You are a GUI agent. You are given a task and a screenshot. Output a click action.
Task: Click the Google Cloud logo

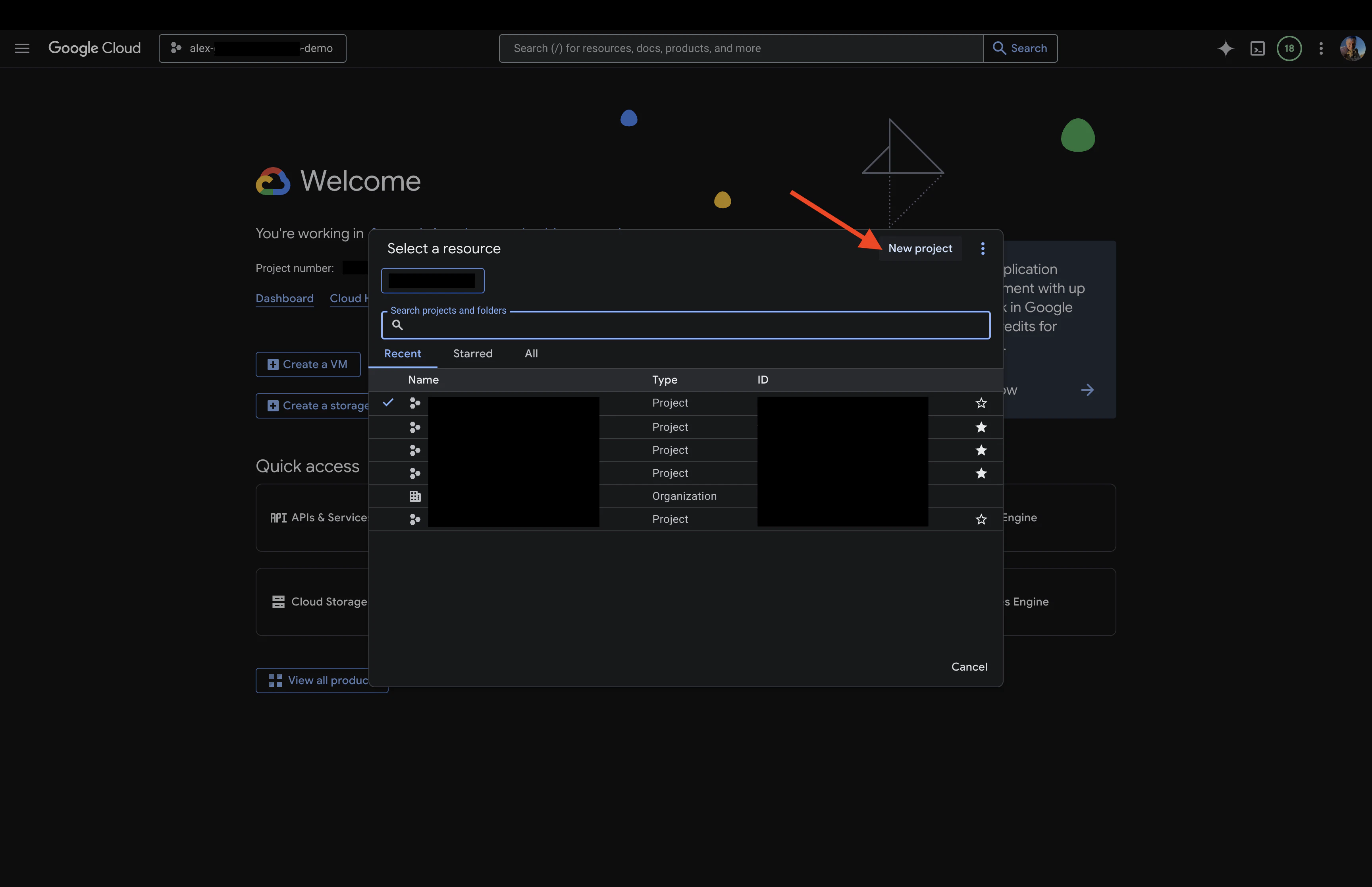tap(94, 48)
